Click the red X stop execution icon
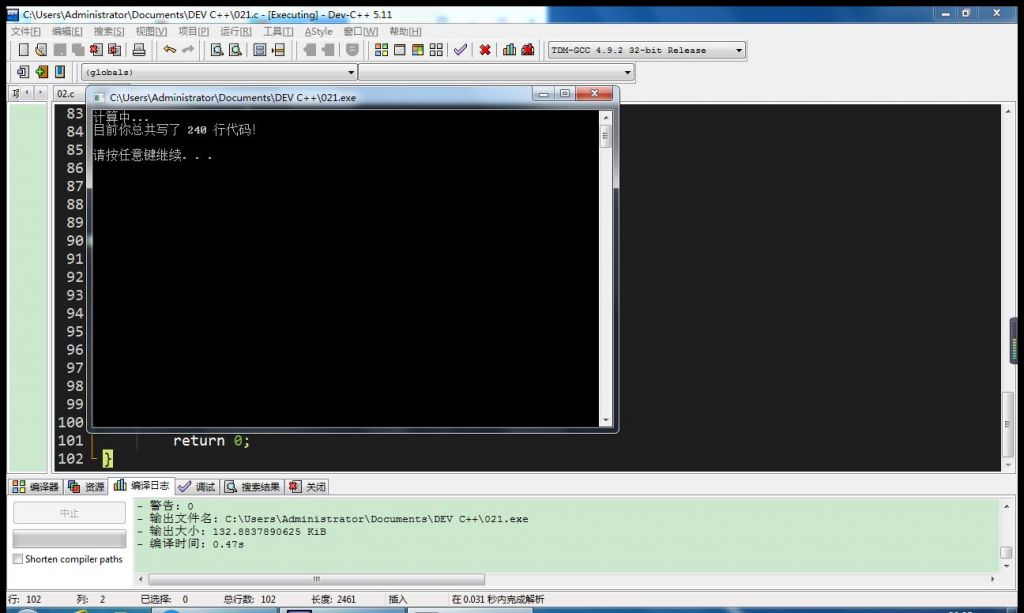Screen dimensions: 1024x613 click(485, 50)
